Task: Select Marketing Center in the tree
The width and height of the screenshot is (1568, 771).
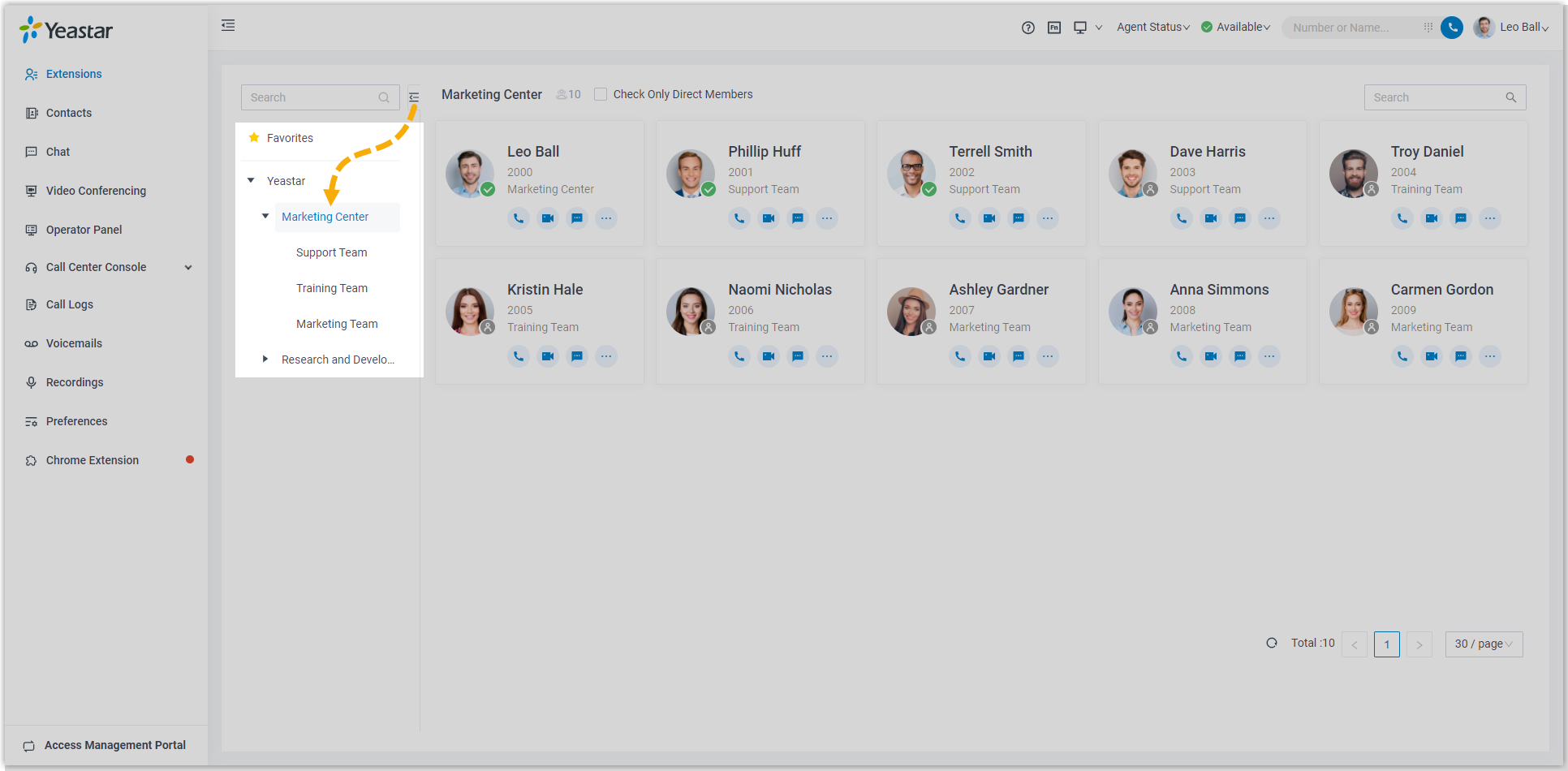Action: (325, 217)
